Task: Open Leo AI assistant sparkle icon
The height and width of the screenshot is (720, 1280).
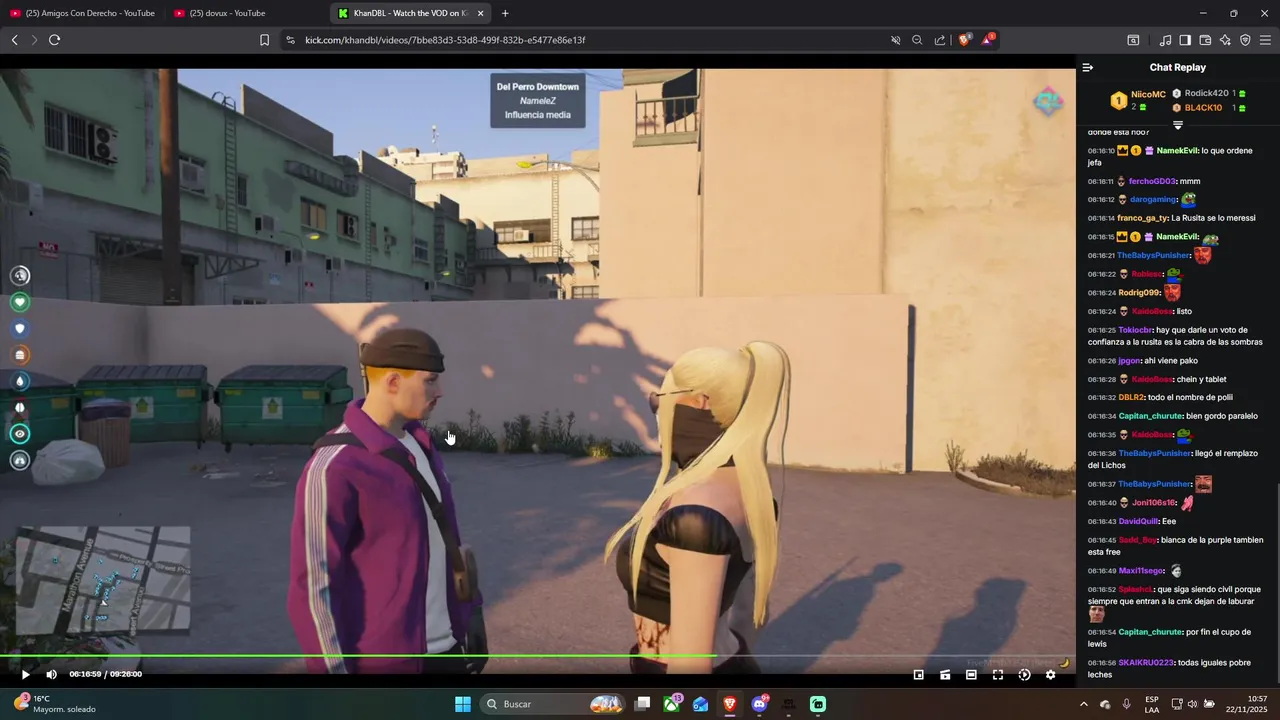Action: pos(1225,40)
